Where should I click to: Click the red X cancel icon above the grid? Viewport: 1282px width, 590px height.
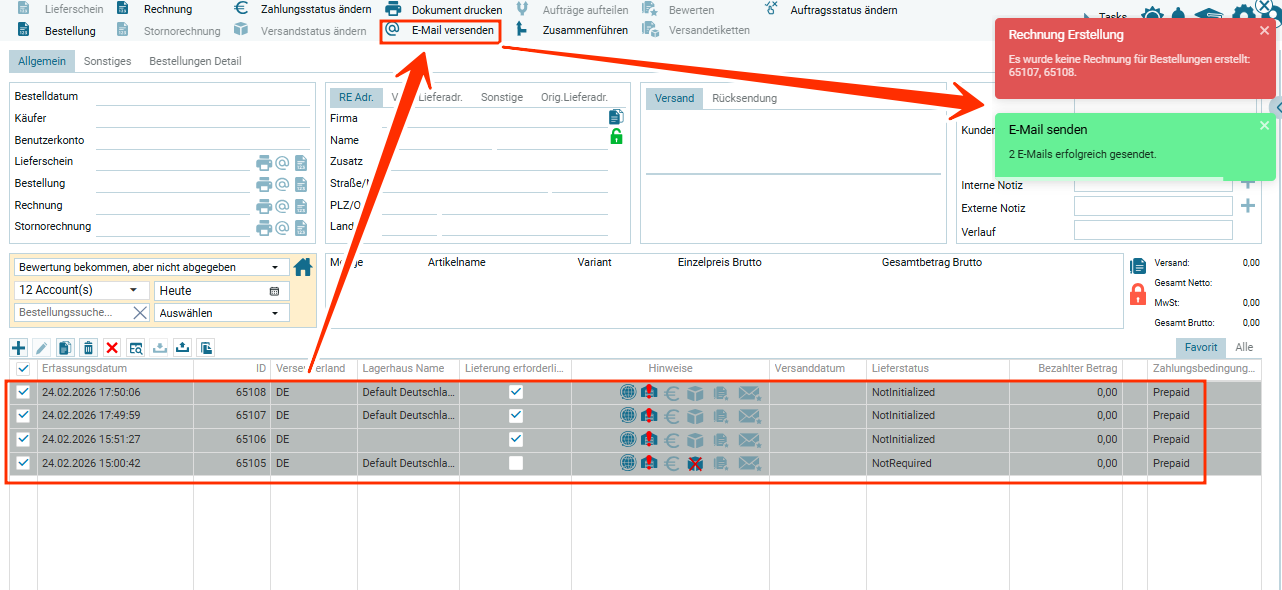[112, 348]
